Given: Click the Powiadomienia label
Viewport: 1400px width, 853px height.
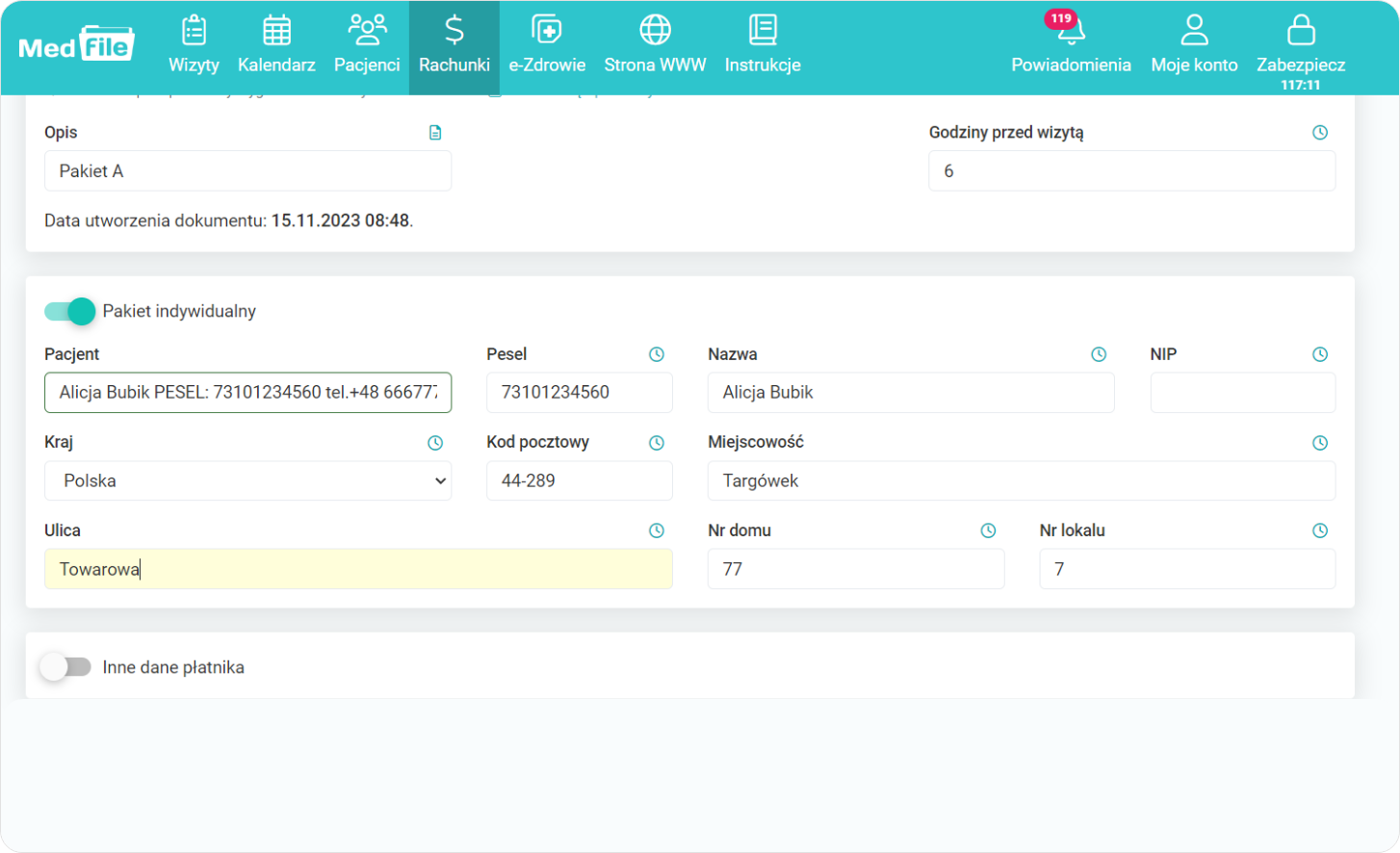Looking at the screenshot, I should coord(1071,65).
